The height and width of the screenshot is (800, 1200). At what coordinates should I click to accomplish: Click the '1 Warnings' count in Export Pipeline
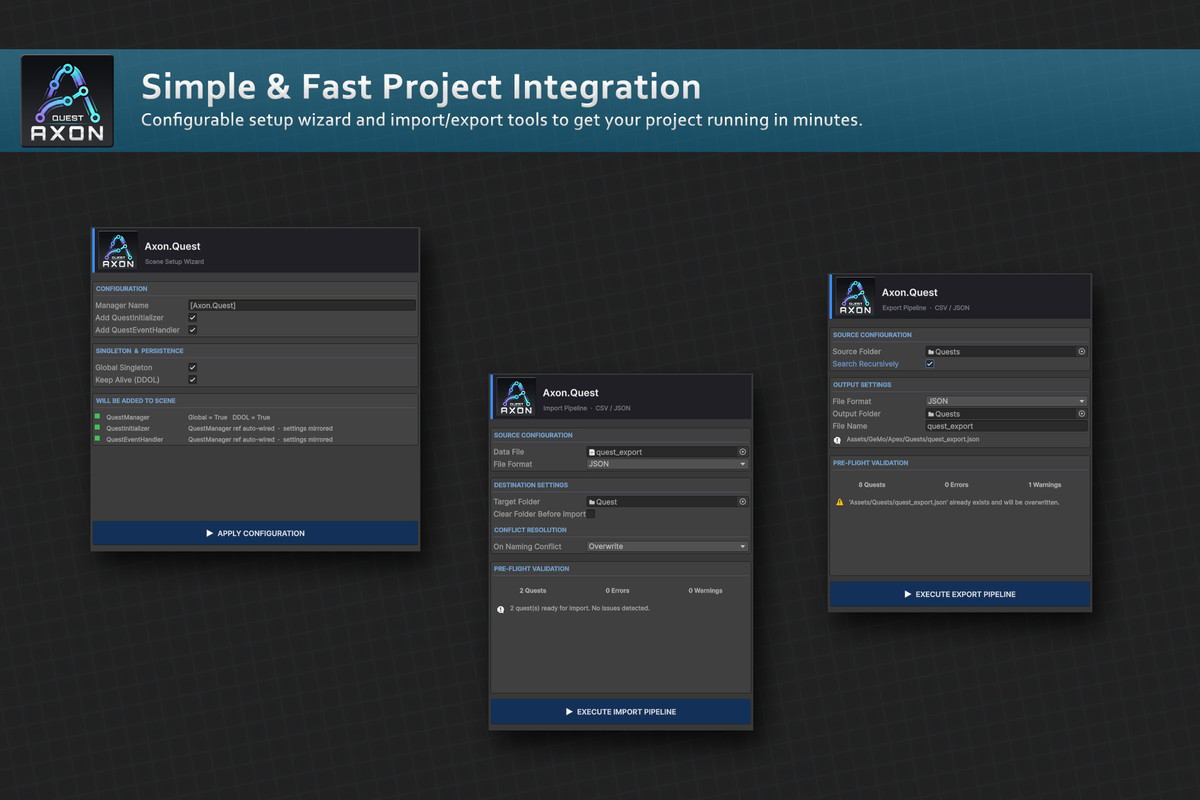1045,485
